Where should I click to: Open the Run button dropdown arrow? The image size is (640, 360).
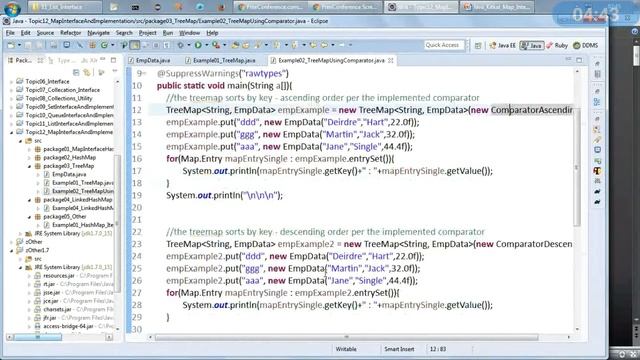206,45
